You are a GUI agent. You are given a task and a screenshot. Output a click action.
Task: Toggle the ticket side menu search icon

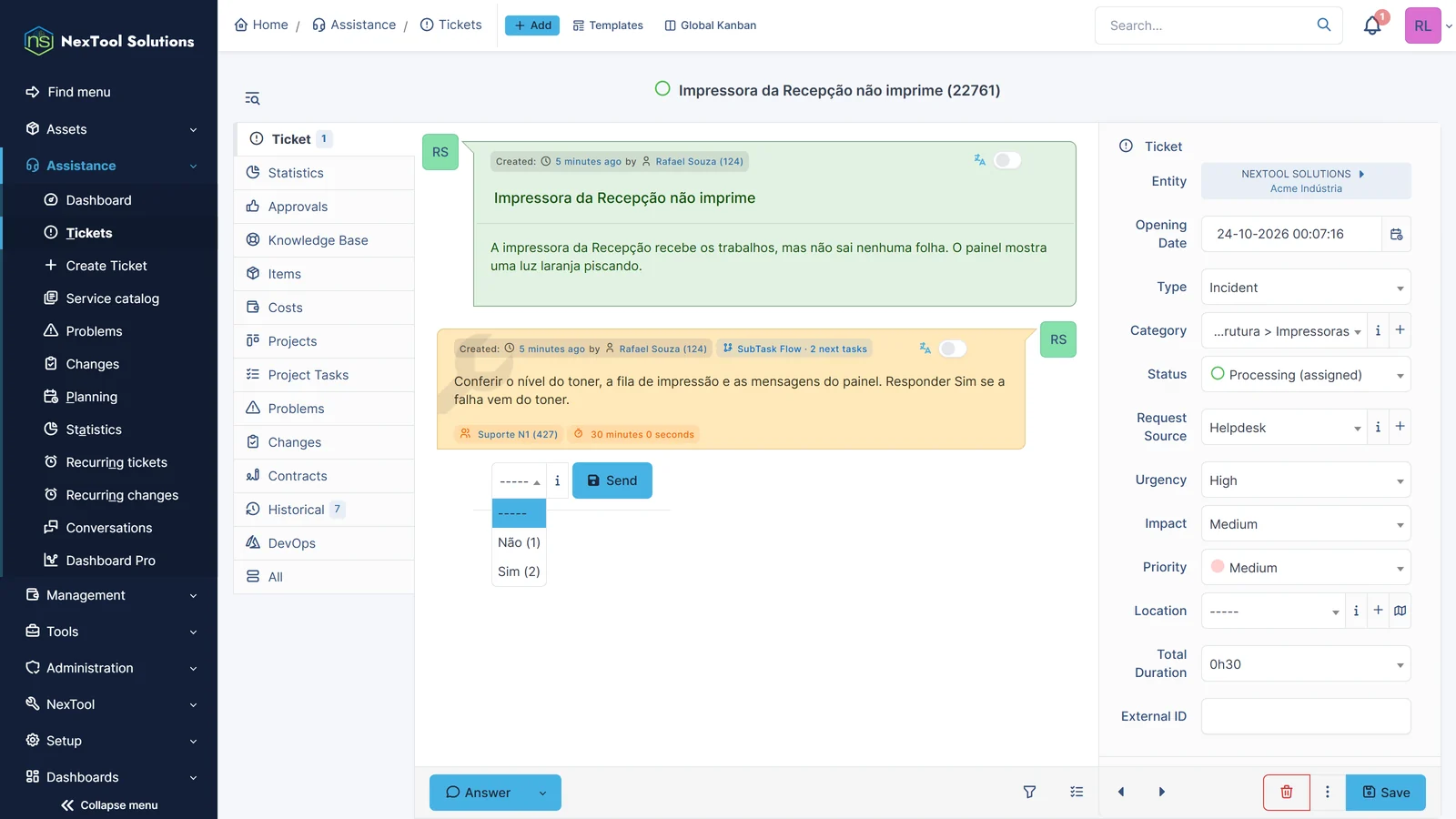click(x=253, y=98)
